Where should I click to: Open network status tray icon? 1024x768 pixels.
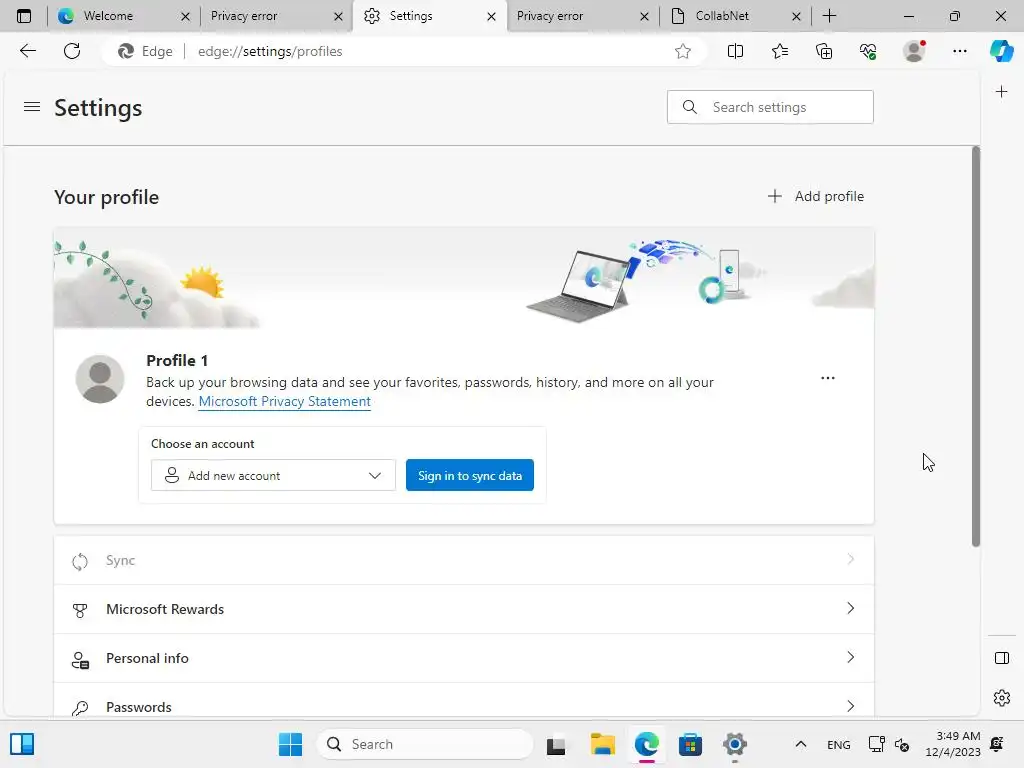coord(876,744)
